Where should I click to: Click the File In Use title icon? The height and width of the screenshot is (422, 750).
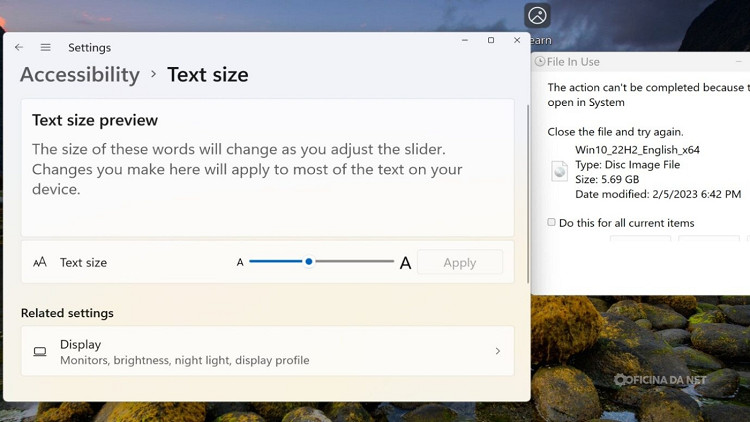540,62
